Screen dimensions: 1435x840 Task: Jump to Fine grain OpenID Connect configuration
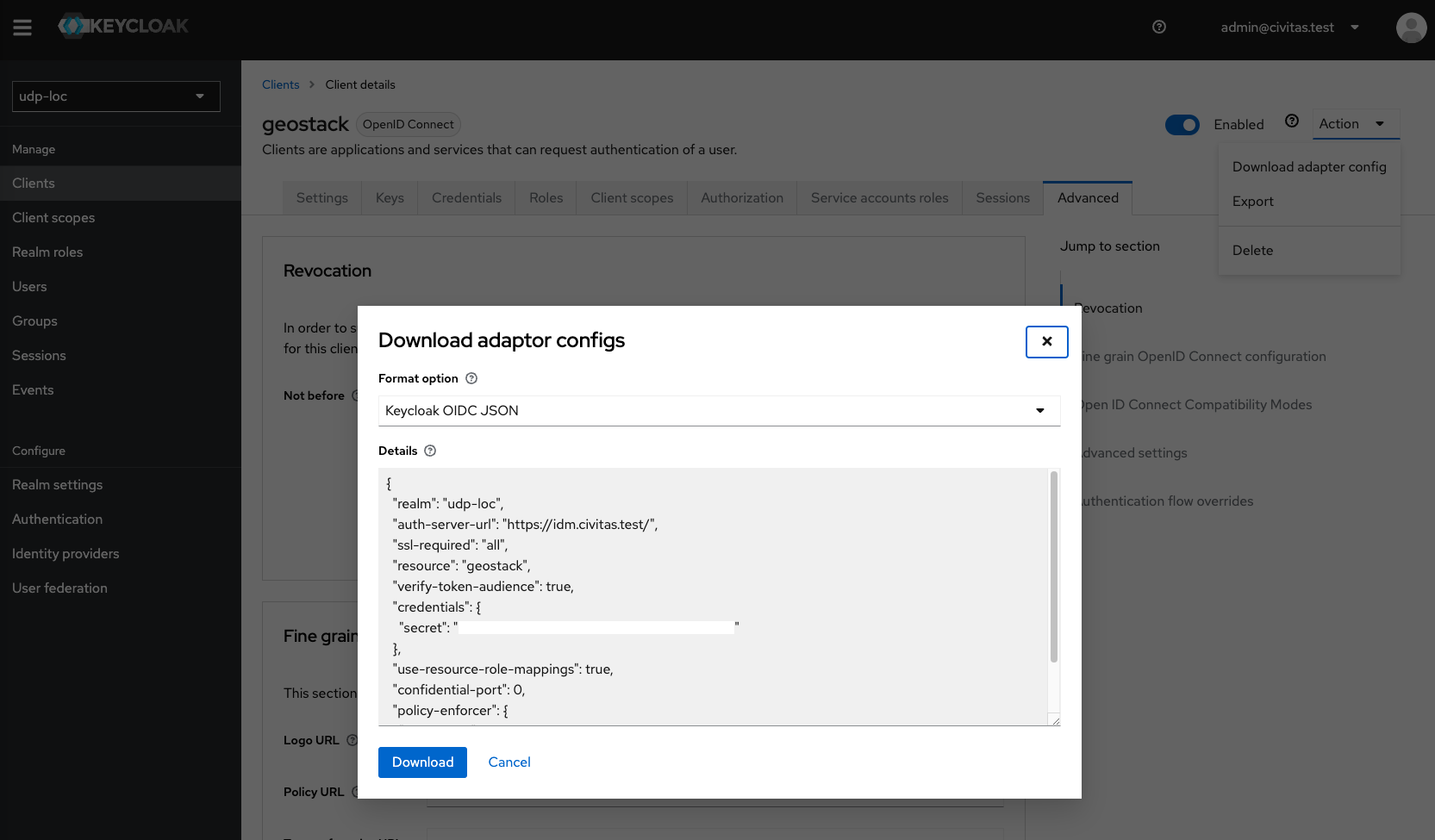coord(1204,357)
